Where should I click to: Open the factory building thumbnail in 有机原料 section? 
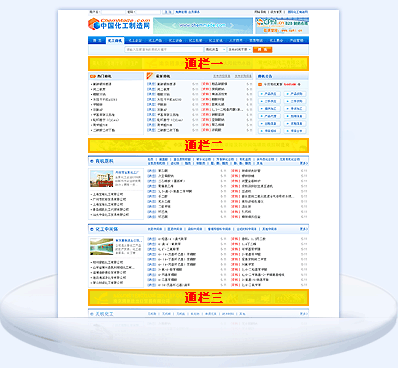102,179
